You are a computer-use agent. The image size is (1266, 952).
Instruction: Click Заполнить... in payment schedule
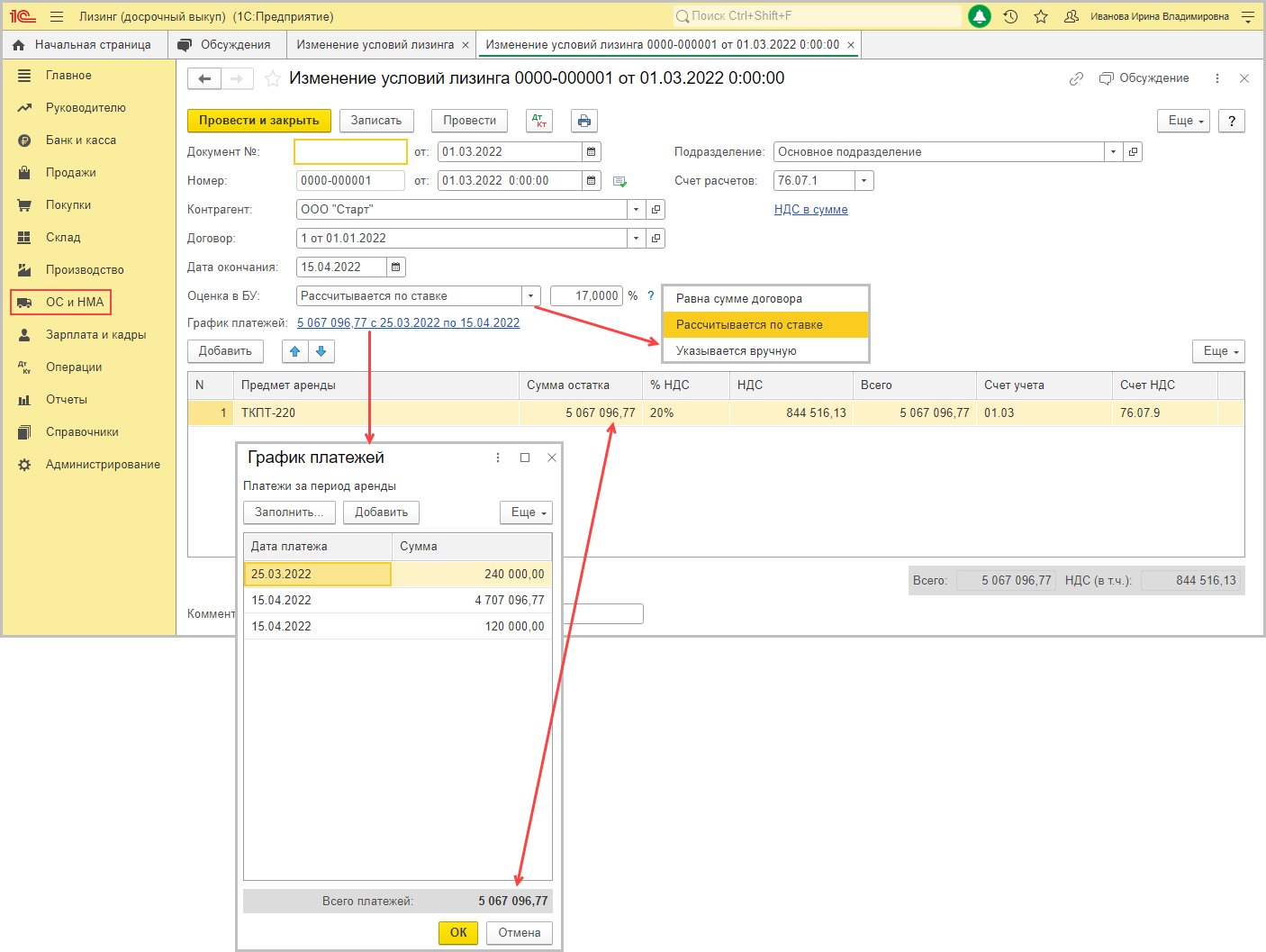tap(289, 512)
